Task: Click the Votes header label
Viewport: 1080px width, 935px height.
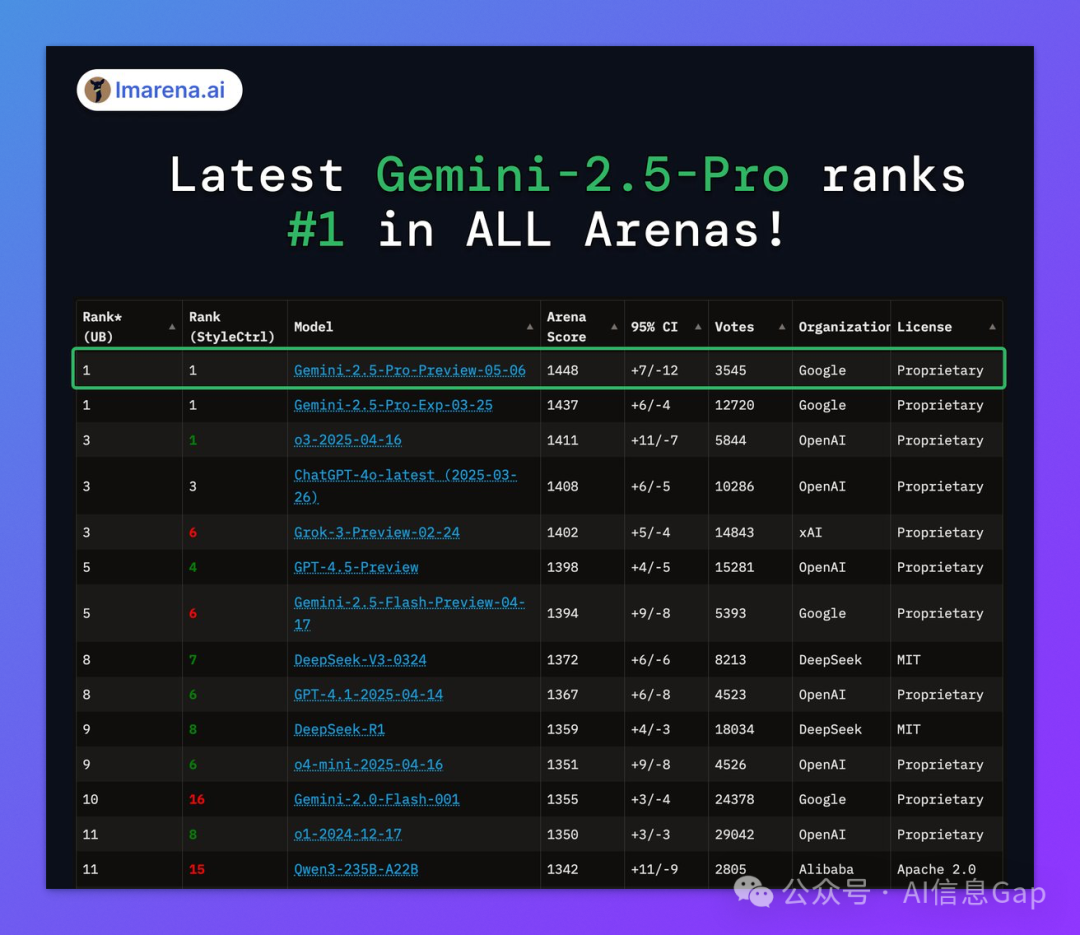Action: pyautogui.click(x=734, y=327)
